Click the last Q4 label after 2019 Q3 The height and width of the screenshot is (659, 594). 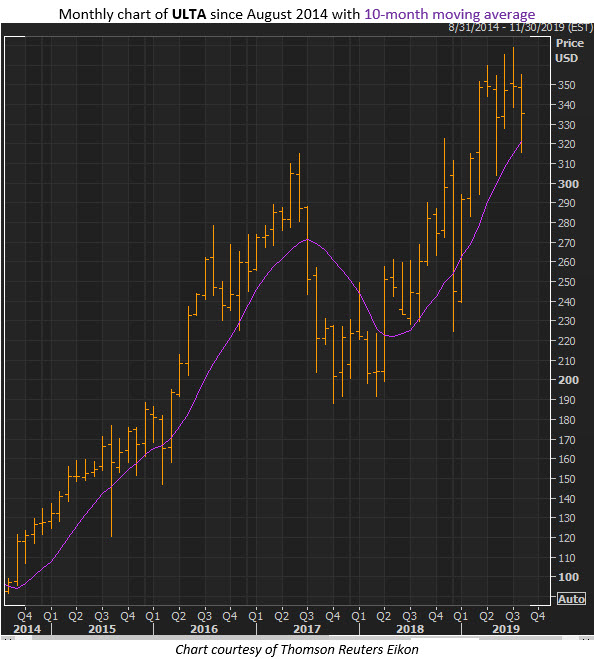point(538,616)
